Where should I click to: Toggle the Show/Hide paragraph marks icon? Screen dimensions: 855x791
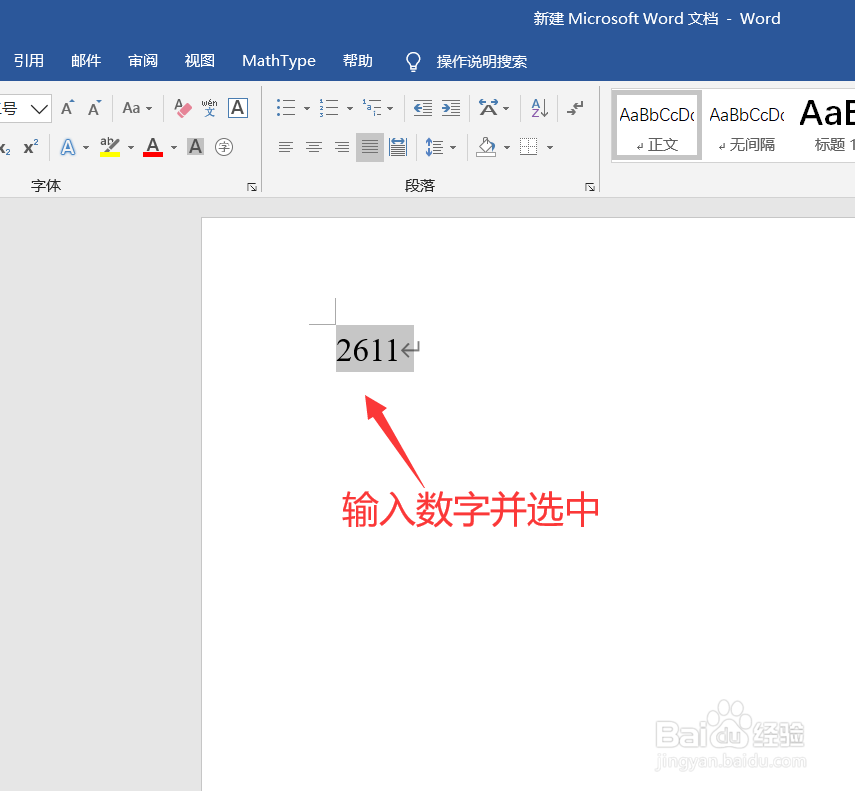575,106
